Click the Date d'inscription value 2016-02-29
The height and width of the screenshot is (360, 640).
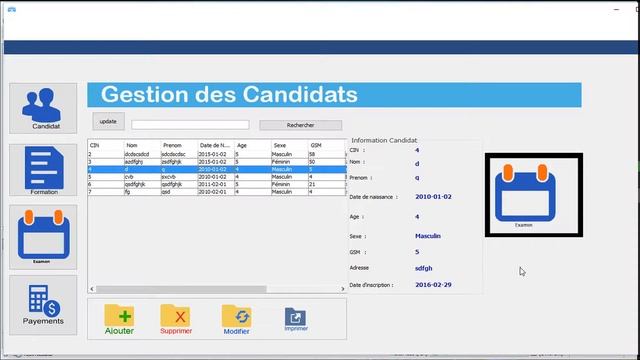[x=433, y=285]
